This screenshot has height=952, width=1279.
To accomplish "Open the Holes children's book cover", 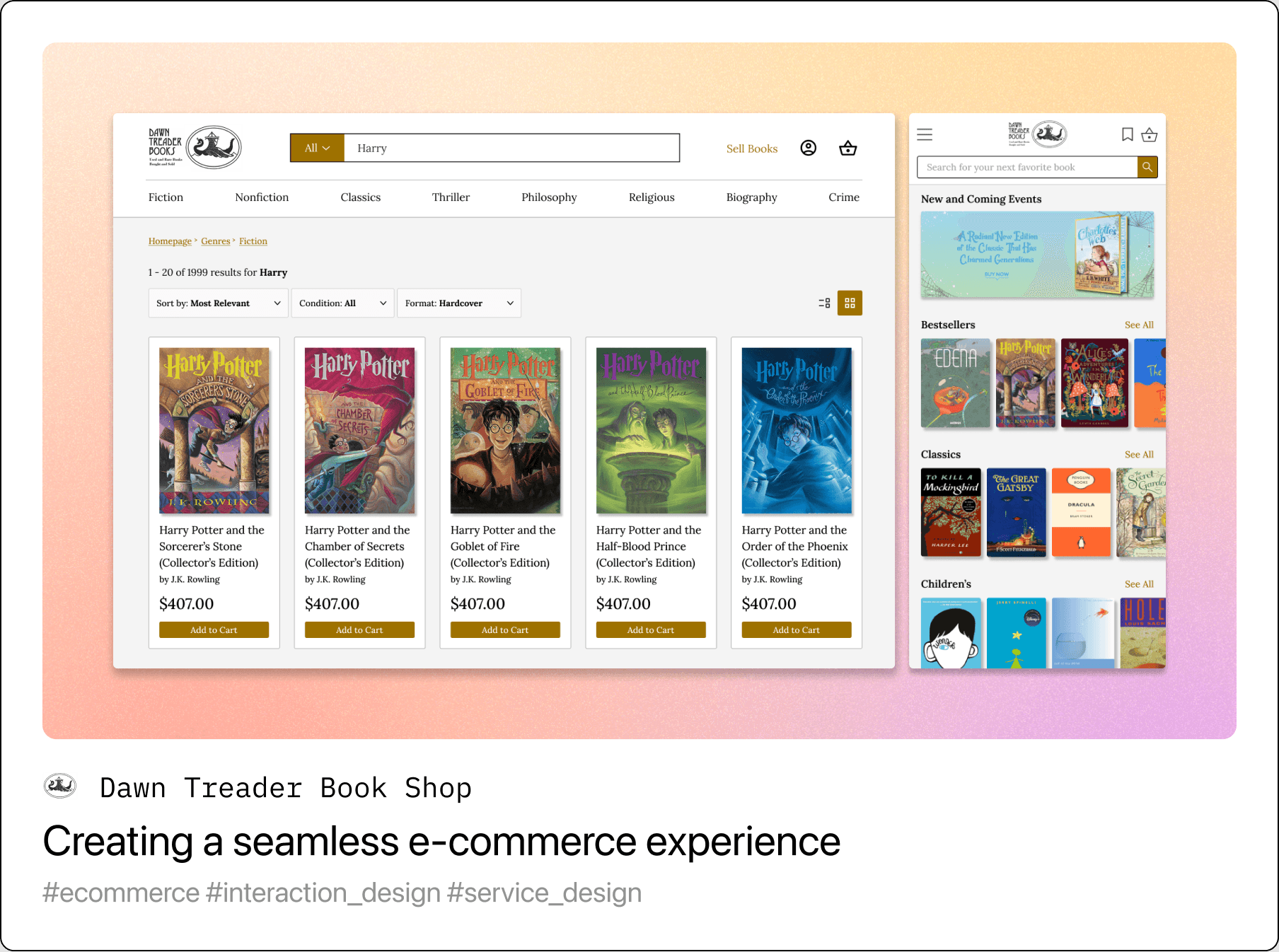I will pyautogui.click(x=1143, y=633).
